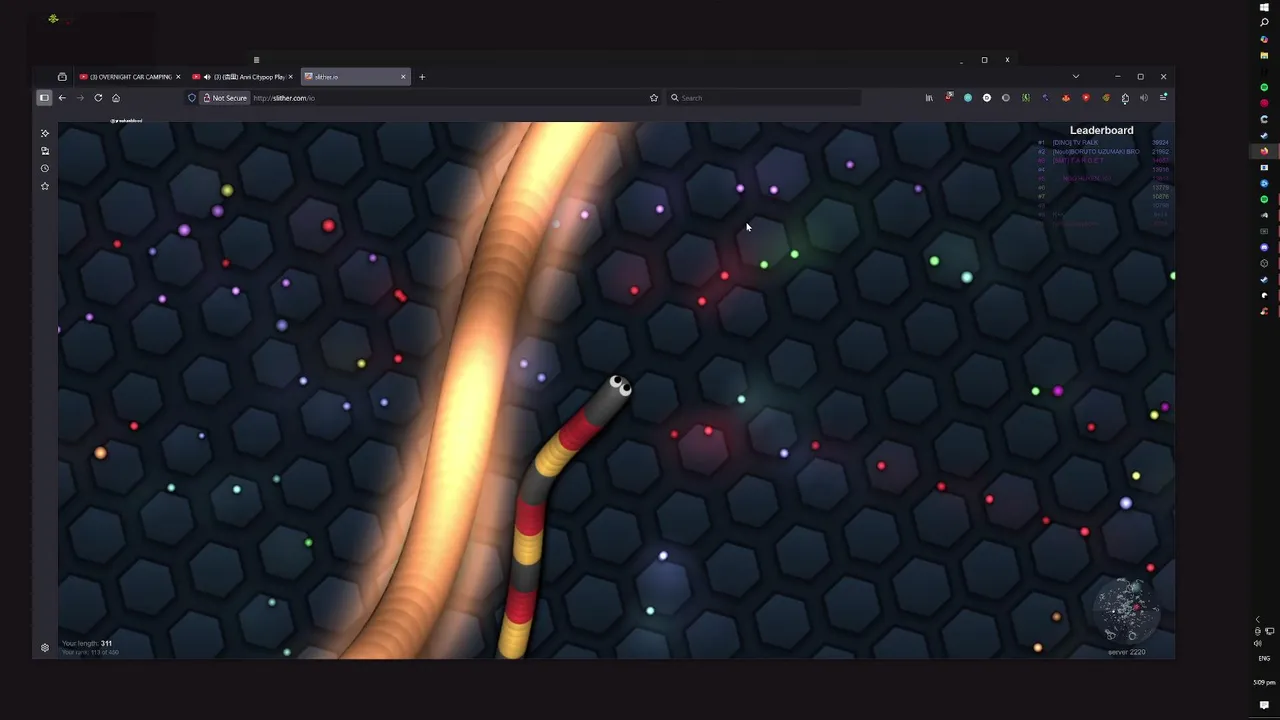Click the green braces extension icon

(x=1026, y=98)
